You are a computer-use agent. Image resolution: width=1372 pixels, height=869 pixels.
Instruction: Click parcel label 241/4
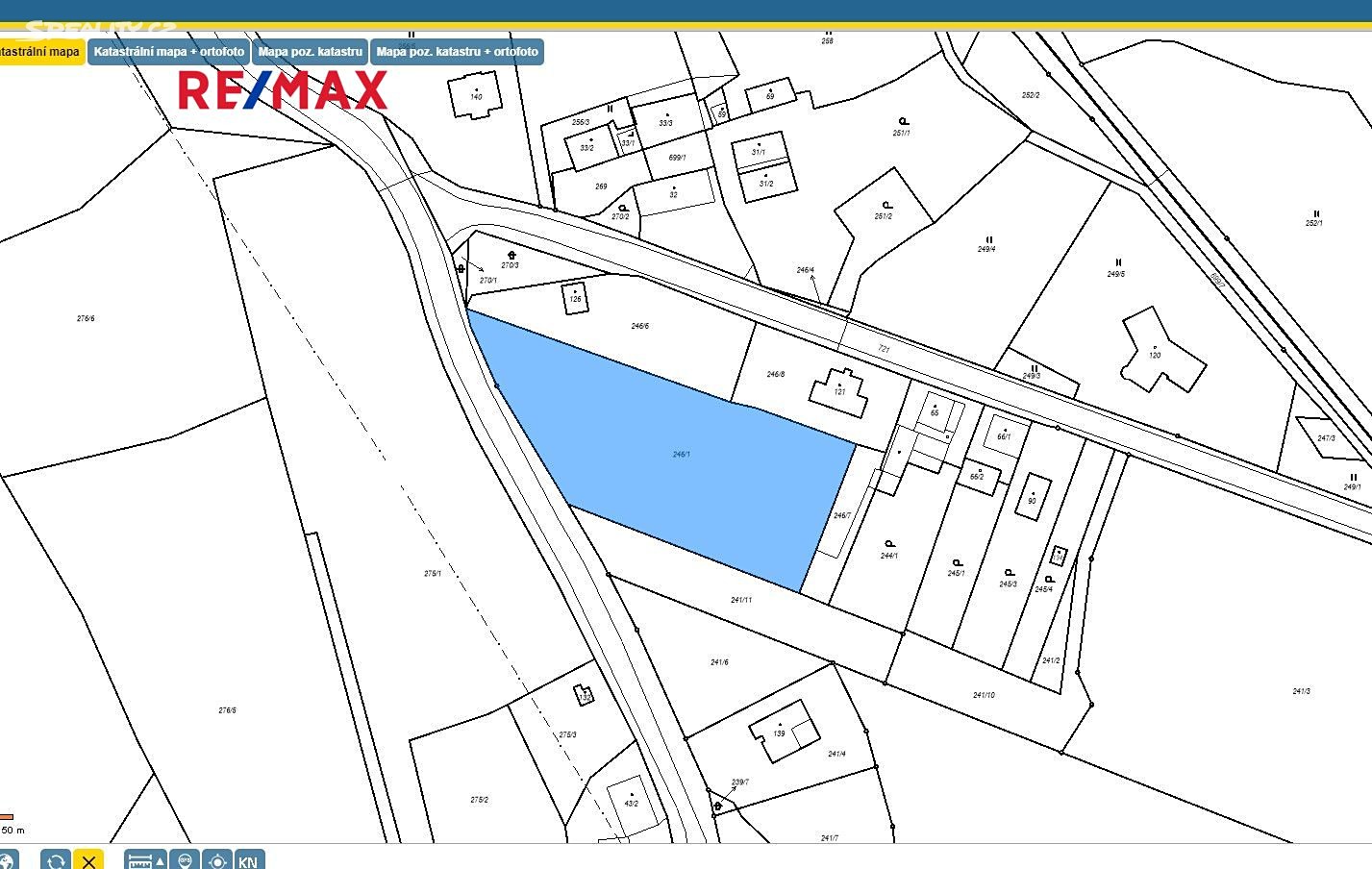[x=837, y=755]
